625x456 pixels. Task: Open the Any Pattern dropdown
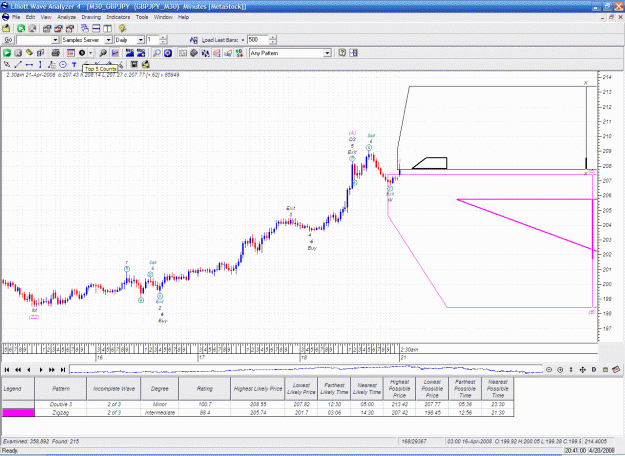coord(327,53)
